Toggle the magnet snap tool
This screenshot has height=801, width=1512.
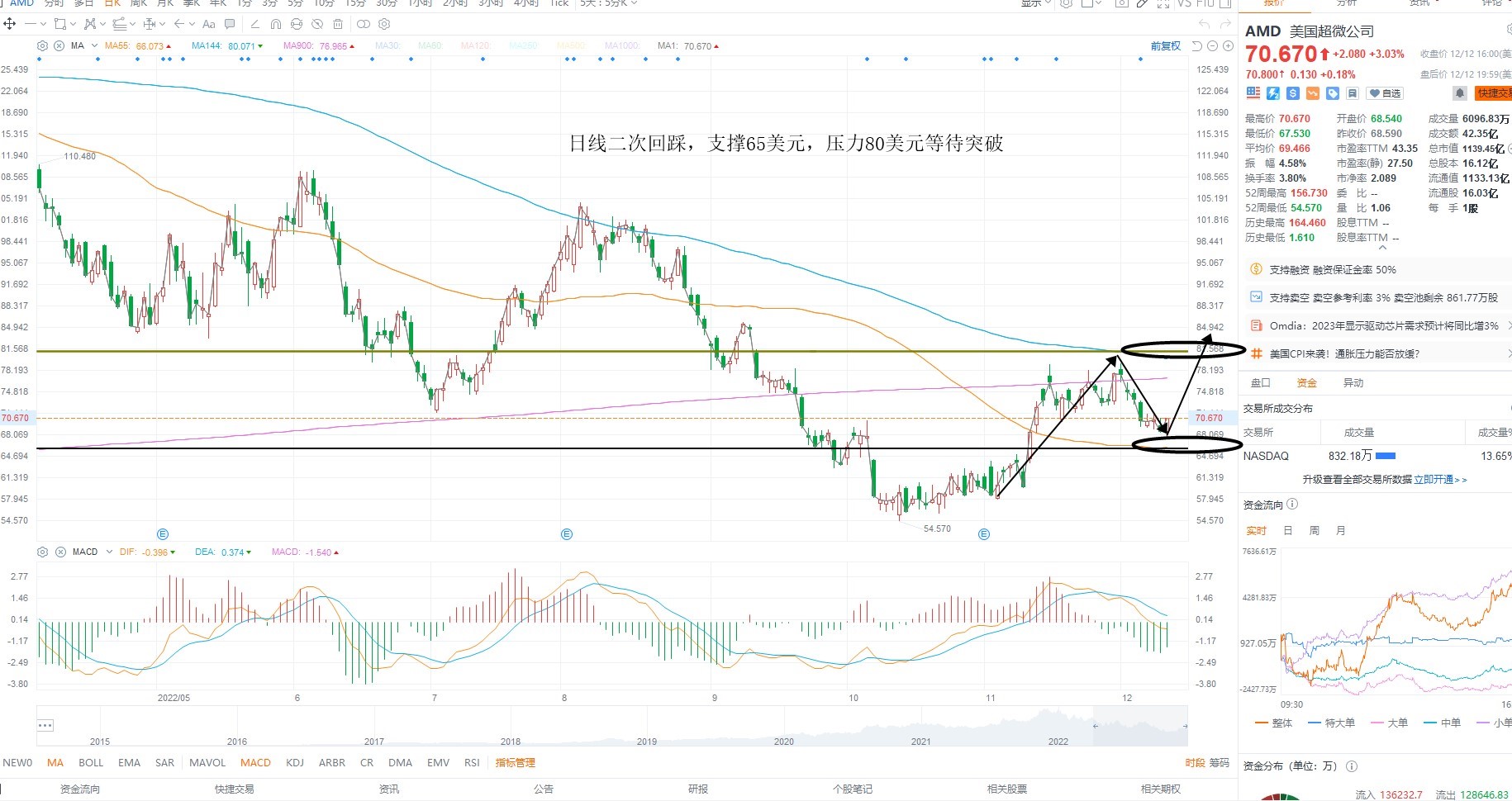click(x=276, y=24)
